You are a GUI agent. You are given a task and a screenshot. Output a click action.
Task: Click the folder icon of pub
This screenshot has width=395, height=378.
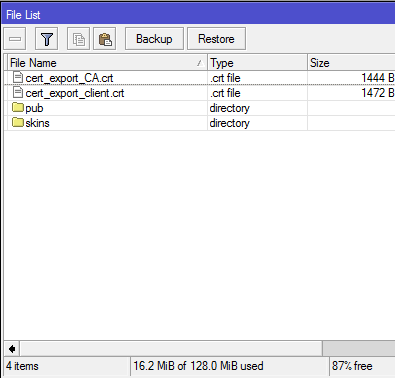pos(18,107)
